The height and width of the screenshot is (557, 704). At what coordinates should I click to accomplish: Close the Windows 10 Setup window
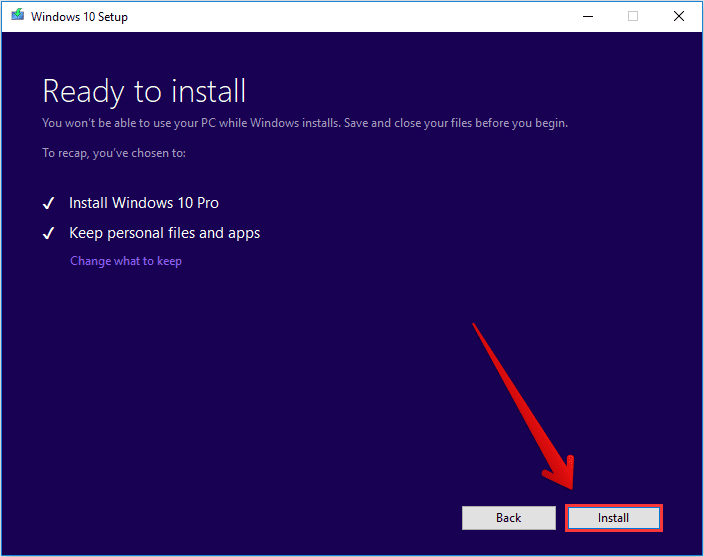tap(679, 17)
